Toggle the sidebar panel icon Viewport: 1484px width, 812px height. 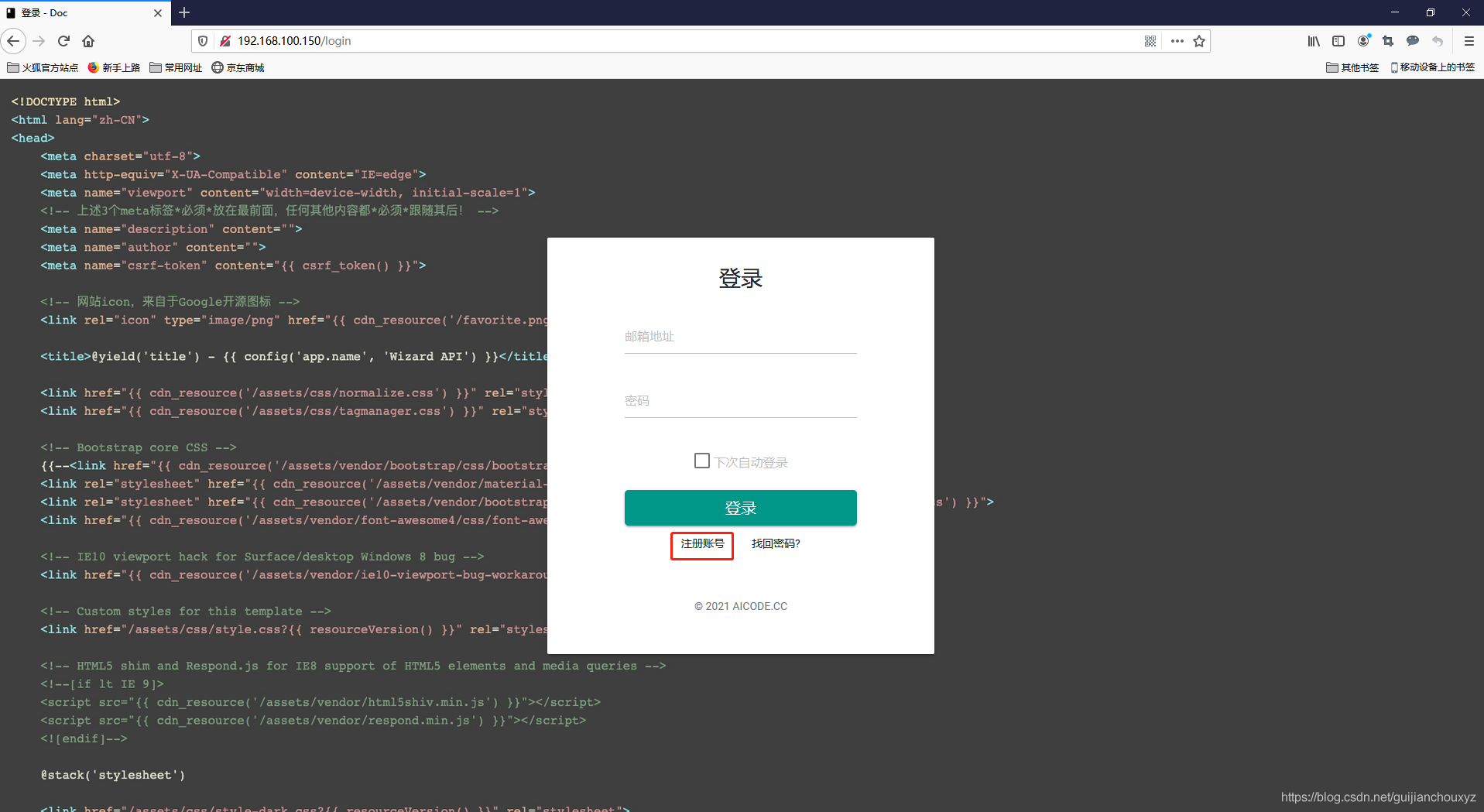click(x=1338, y=41)
